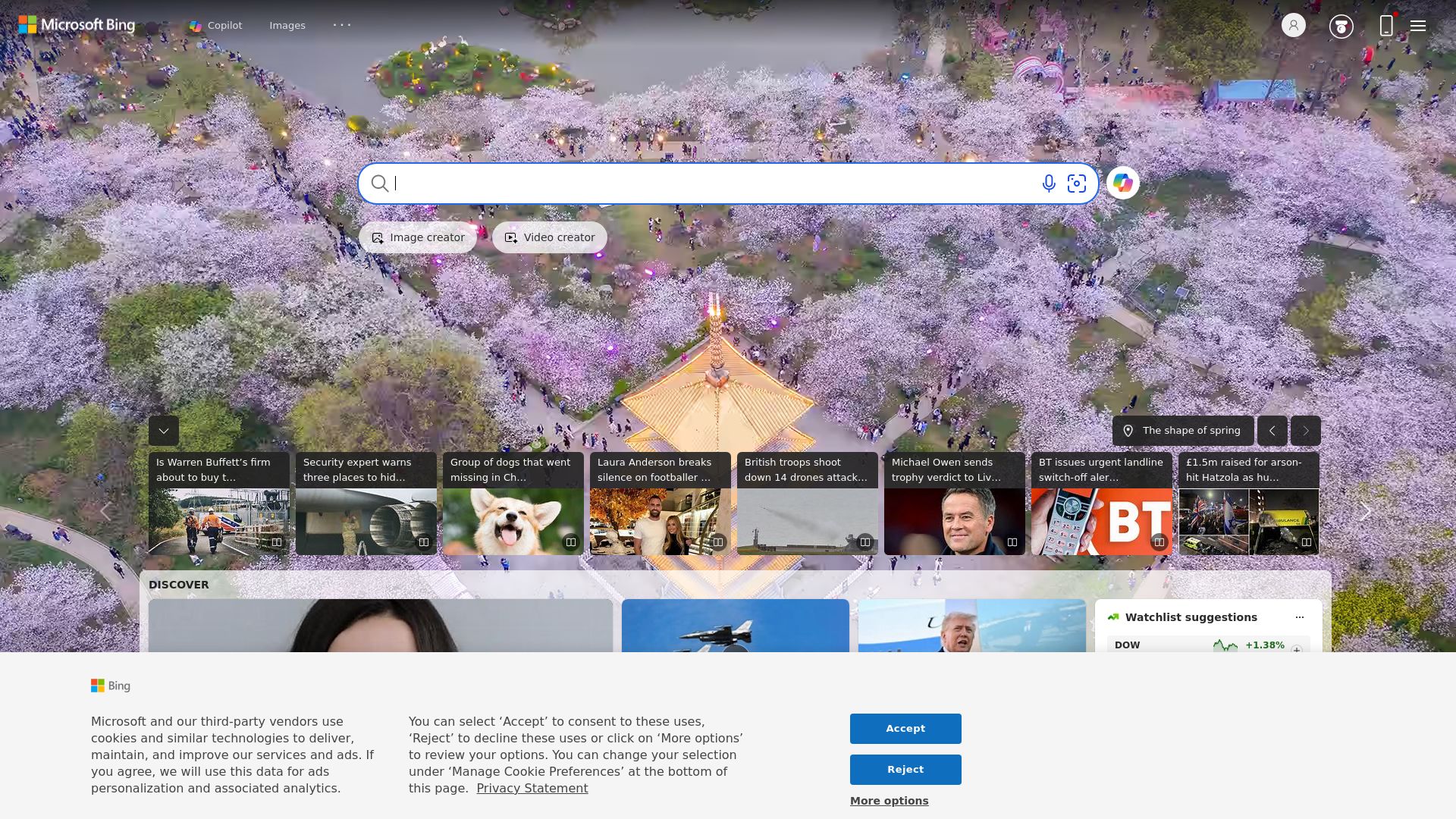Launch the Image creator

click(417, 237)
